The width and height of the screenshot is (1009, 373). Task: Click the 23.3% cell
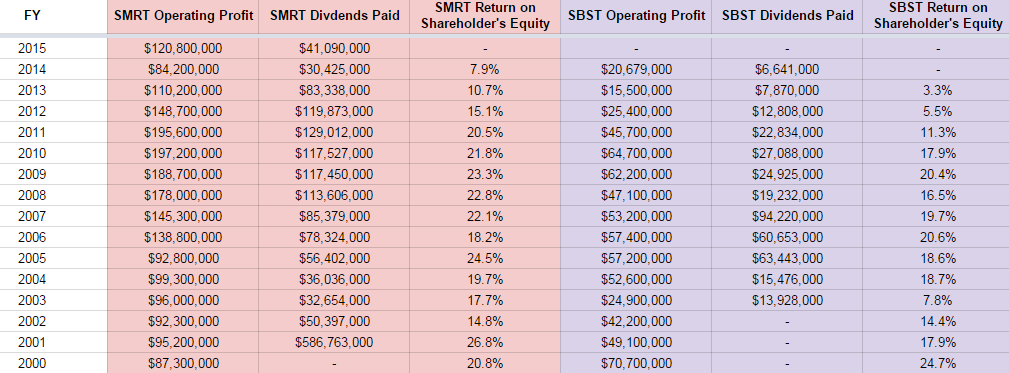click(x=485, y=174)
